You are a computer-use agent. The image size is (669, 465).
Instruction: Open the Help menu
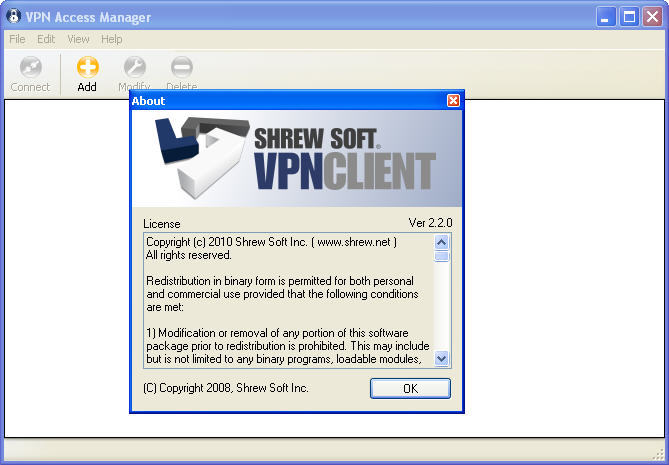click(x=112, y=39)
